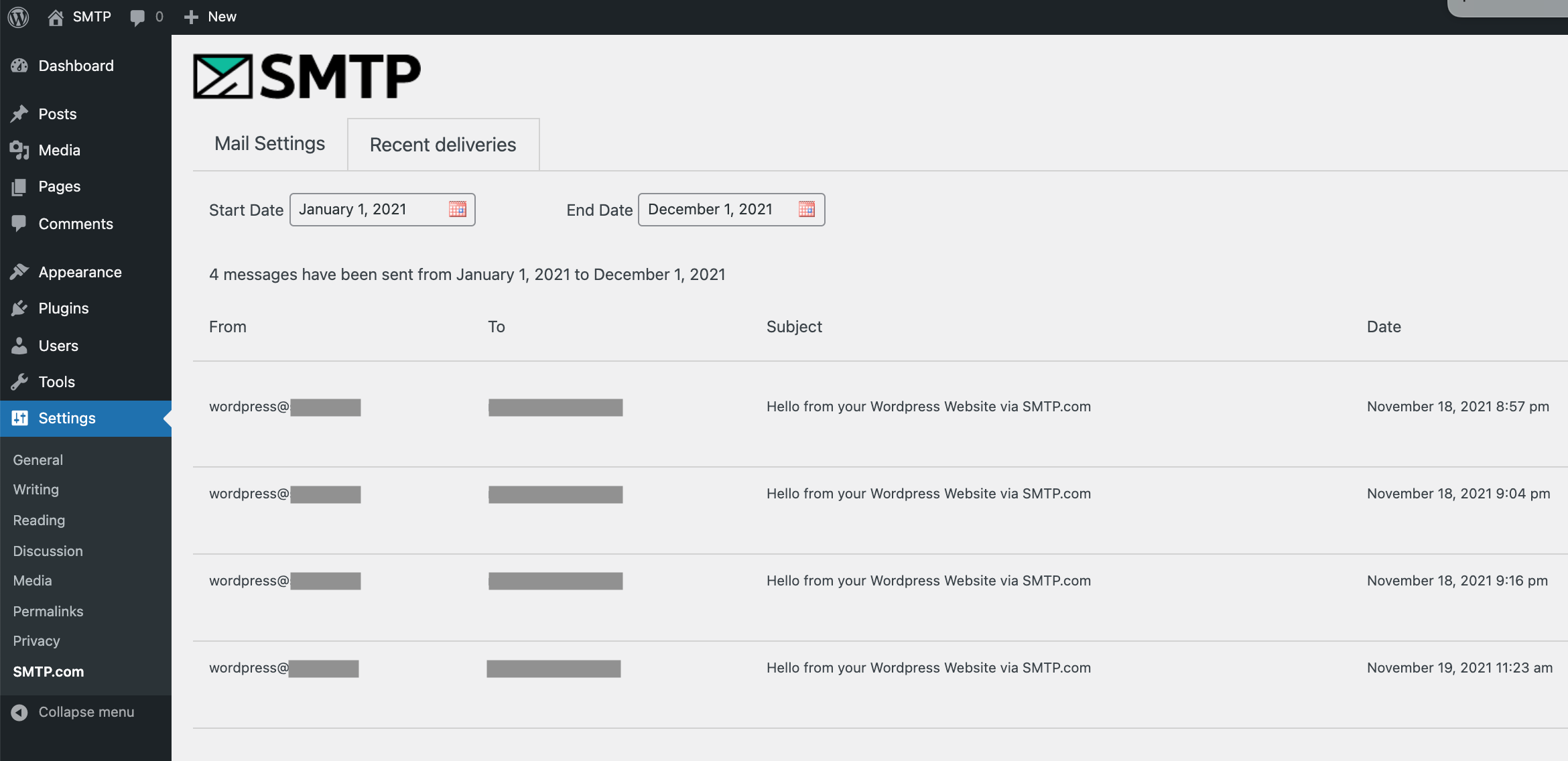Open the Tools wrench icon
Screen dimensions: 1568x761
tap(19, 382)
